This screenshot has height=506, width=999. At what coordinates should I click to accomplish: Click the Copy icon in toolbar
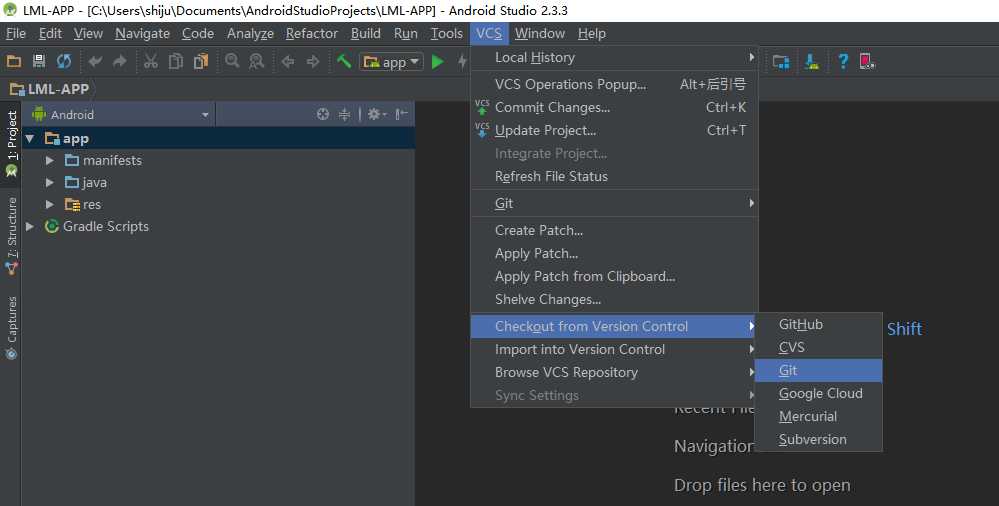point(176,61)
